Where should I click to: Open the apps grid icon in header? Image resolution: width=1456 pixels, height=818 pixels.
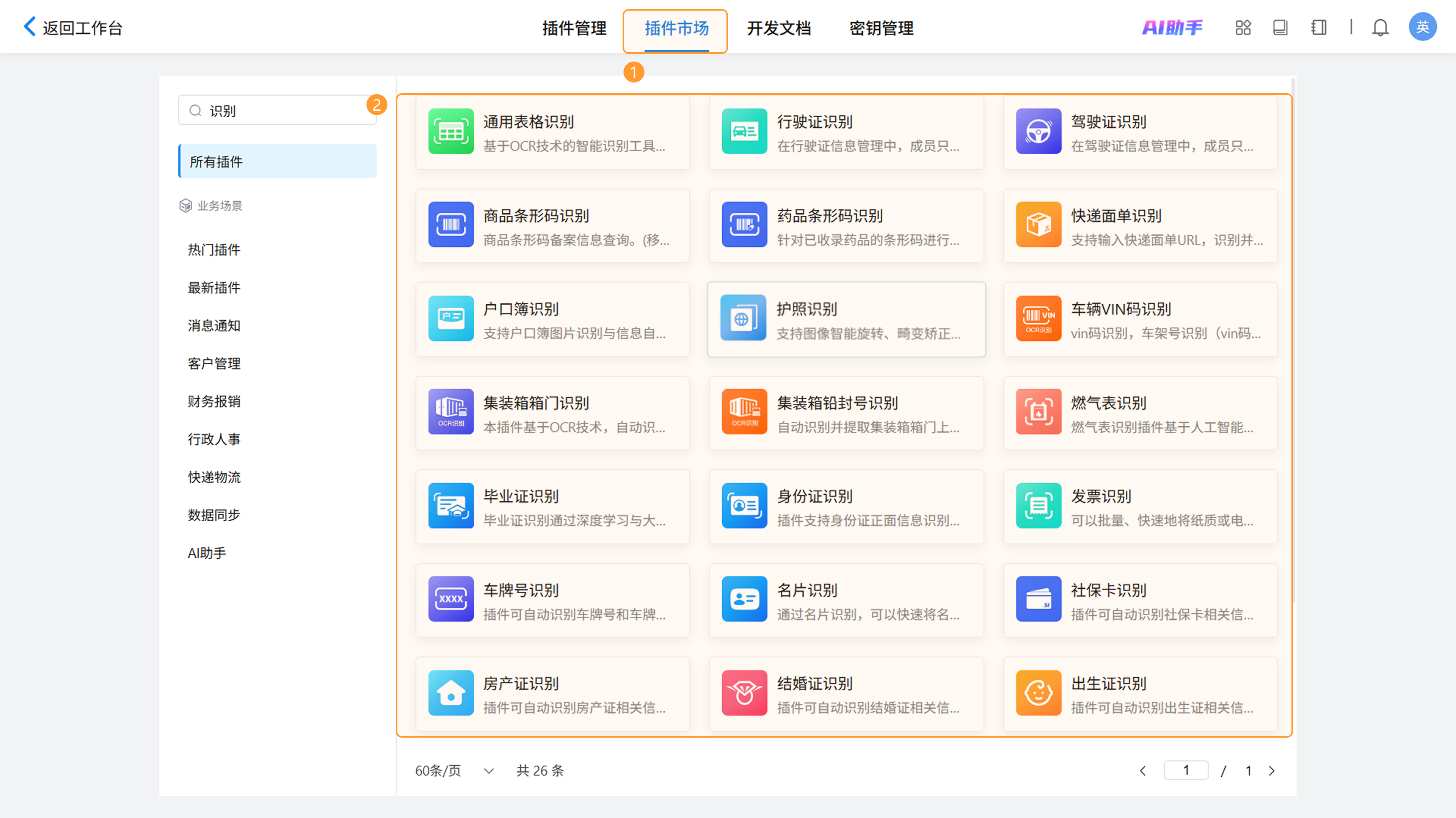[1243, 28]
